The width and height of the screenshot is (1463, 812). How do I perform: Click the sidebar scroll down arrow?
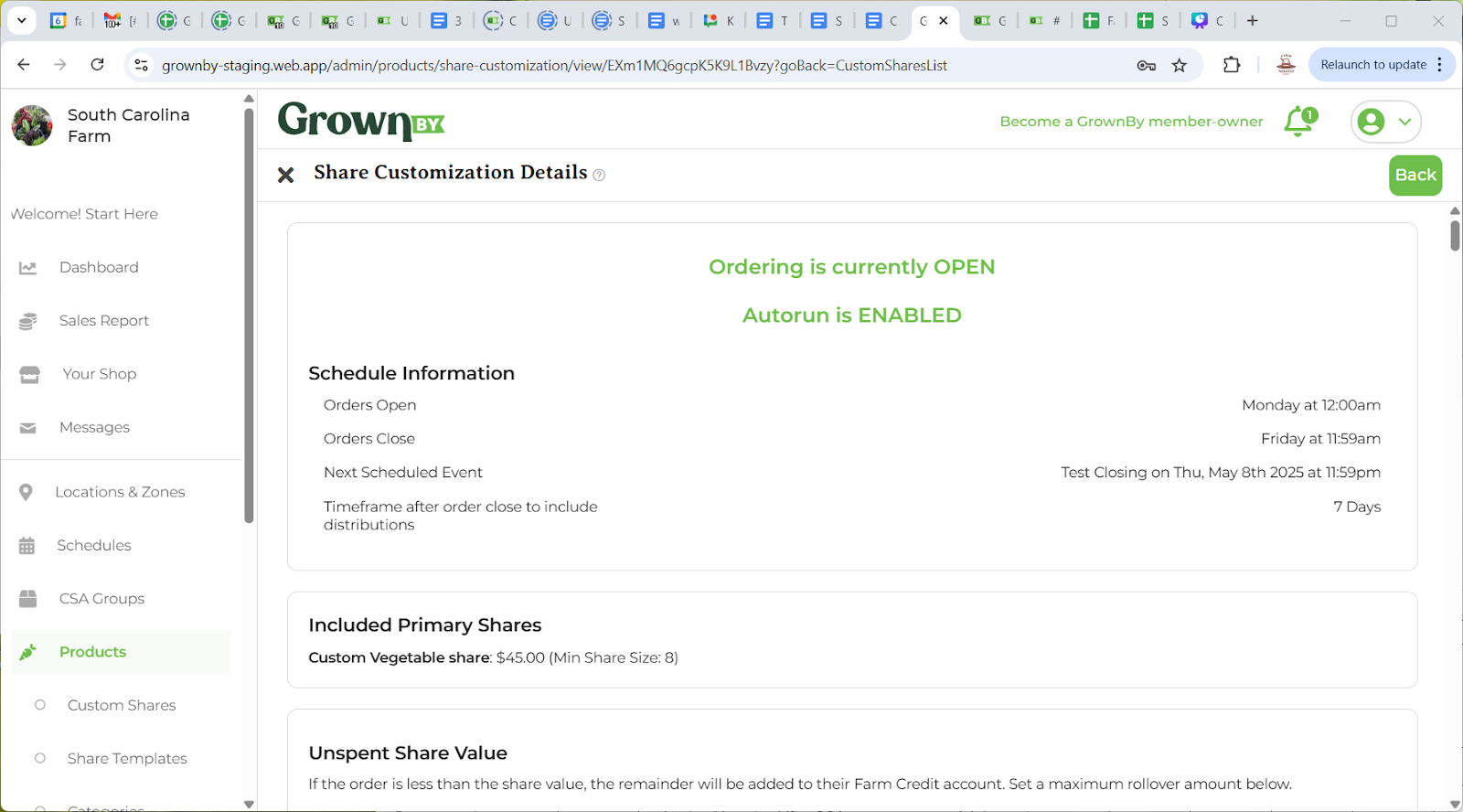tap(249, 804)
